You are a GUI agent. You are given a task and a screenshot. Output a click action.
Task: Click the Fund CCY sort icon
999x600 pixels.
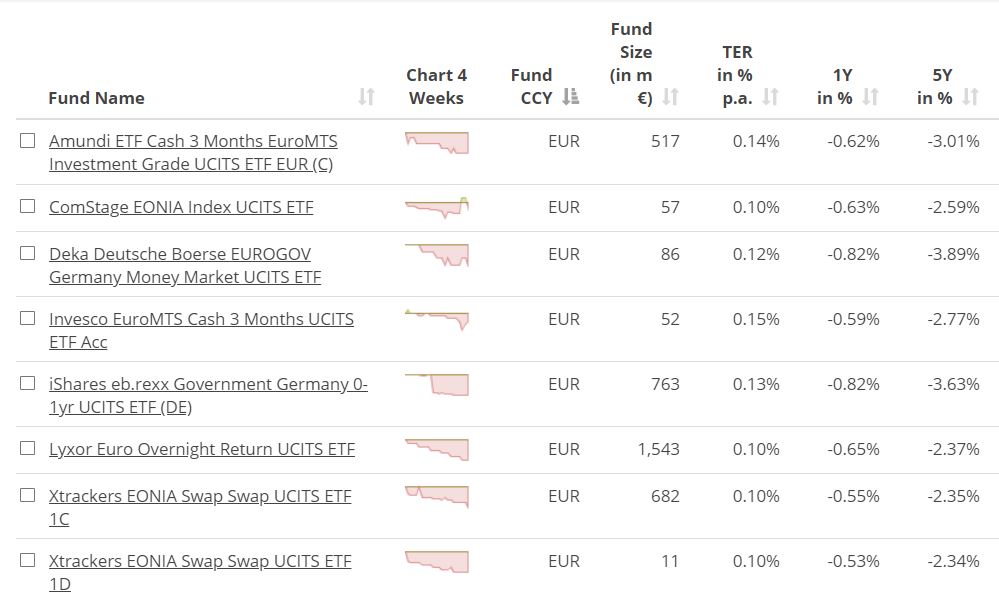[570, 97]
